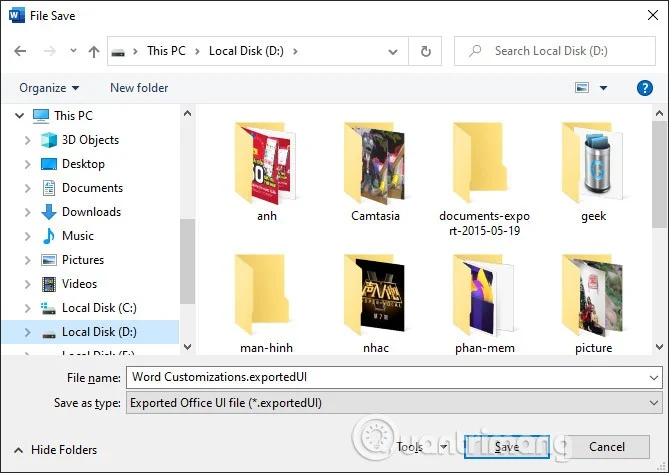Select Local Disk (C:) in the sidebar

coord(99,308)
